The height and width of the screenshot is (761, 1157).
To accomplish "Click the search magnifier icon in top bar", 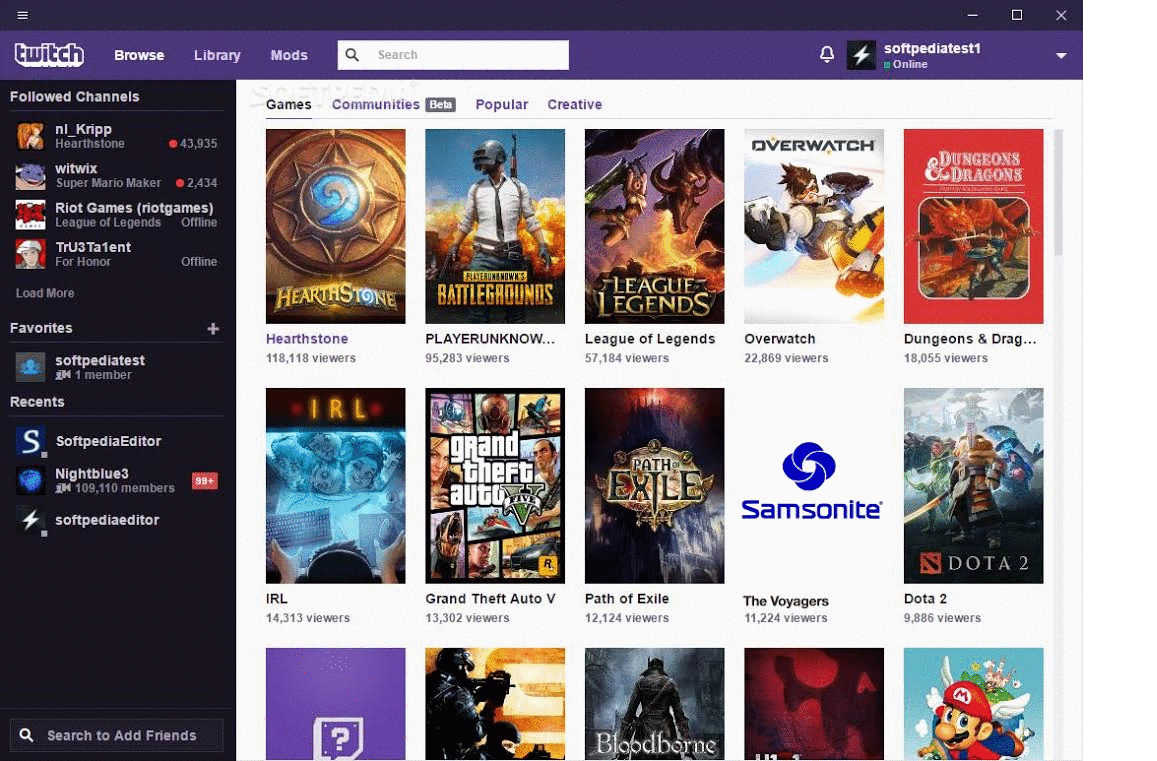I will (353, 55).
